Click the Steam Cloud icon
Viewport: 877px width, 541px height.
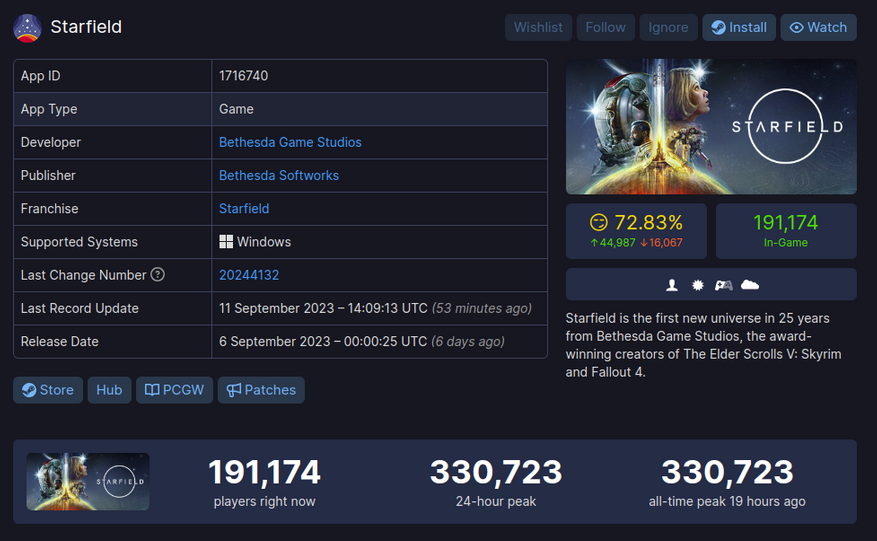[749, 285]
